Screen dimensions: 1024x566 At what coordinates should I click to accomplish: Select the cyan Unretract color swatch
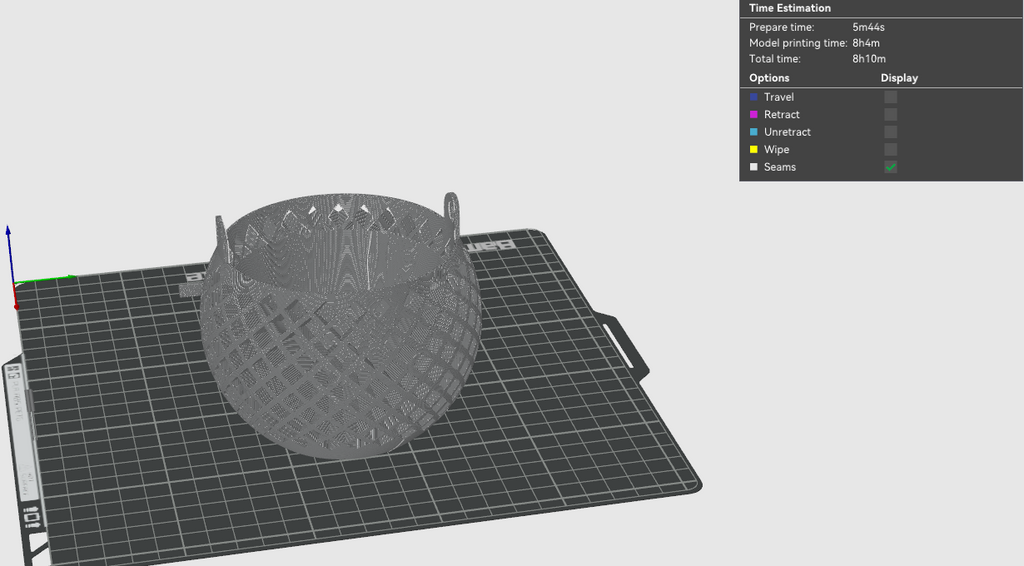coord(754,132)
